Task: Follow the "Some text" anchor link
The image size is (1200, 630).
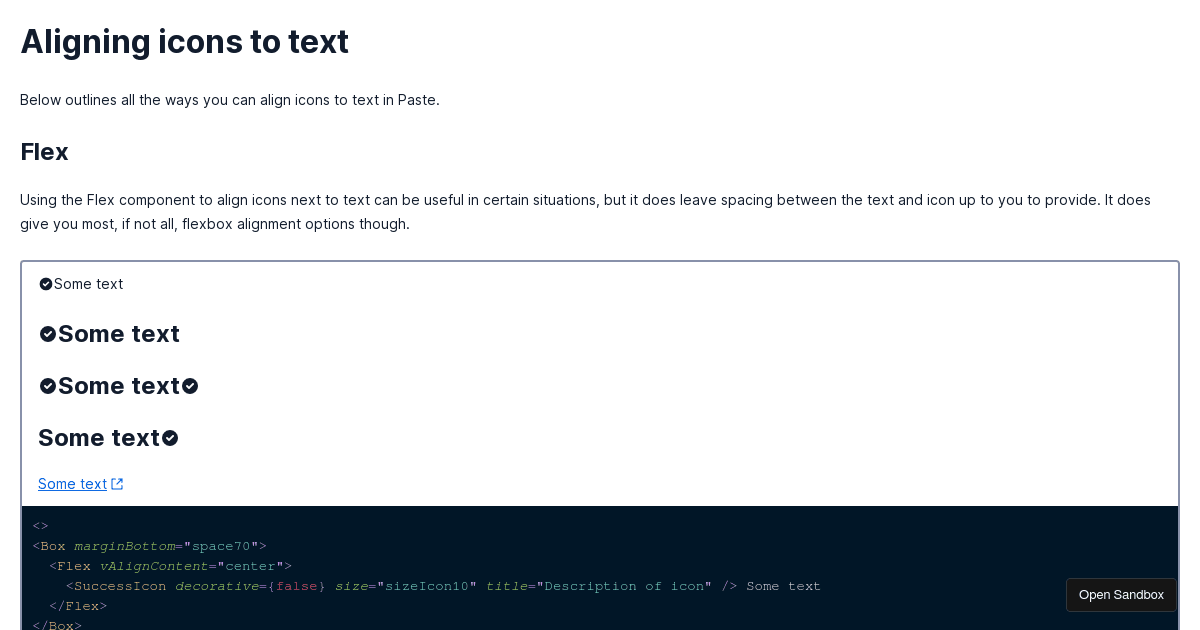Action: click(71, 483)
